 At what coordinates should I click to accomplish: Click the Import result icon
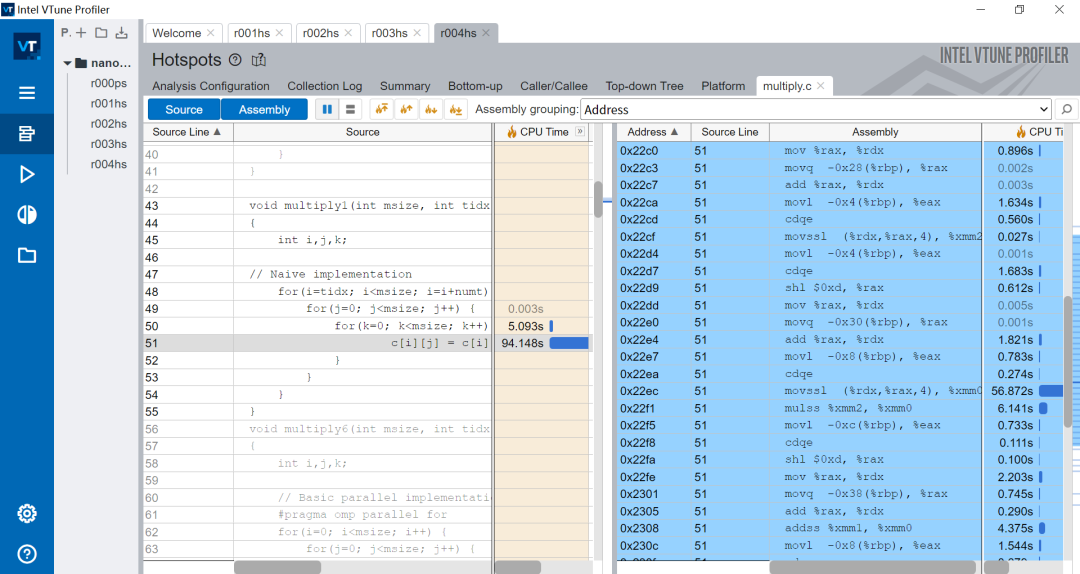tap(122, 32)
